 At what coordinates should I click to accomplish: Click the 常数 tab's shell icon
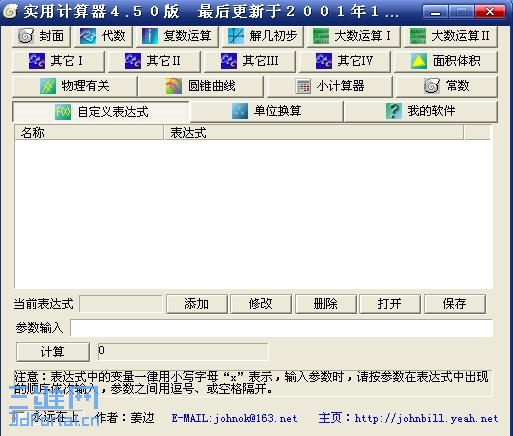pos(432,86)
